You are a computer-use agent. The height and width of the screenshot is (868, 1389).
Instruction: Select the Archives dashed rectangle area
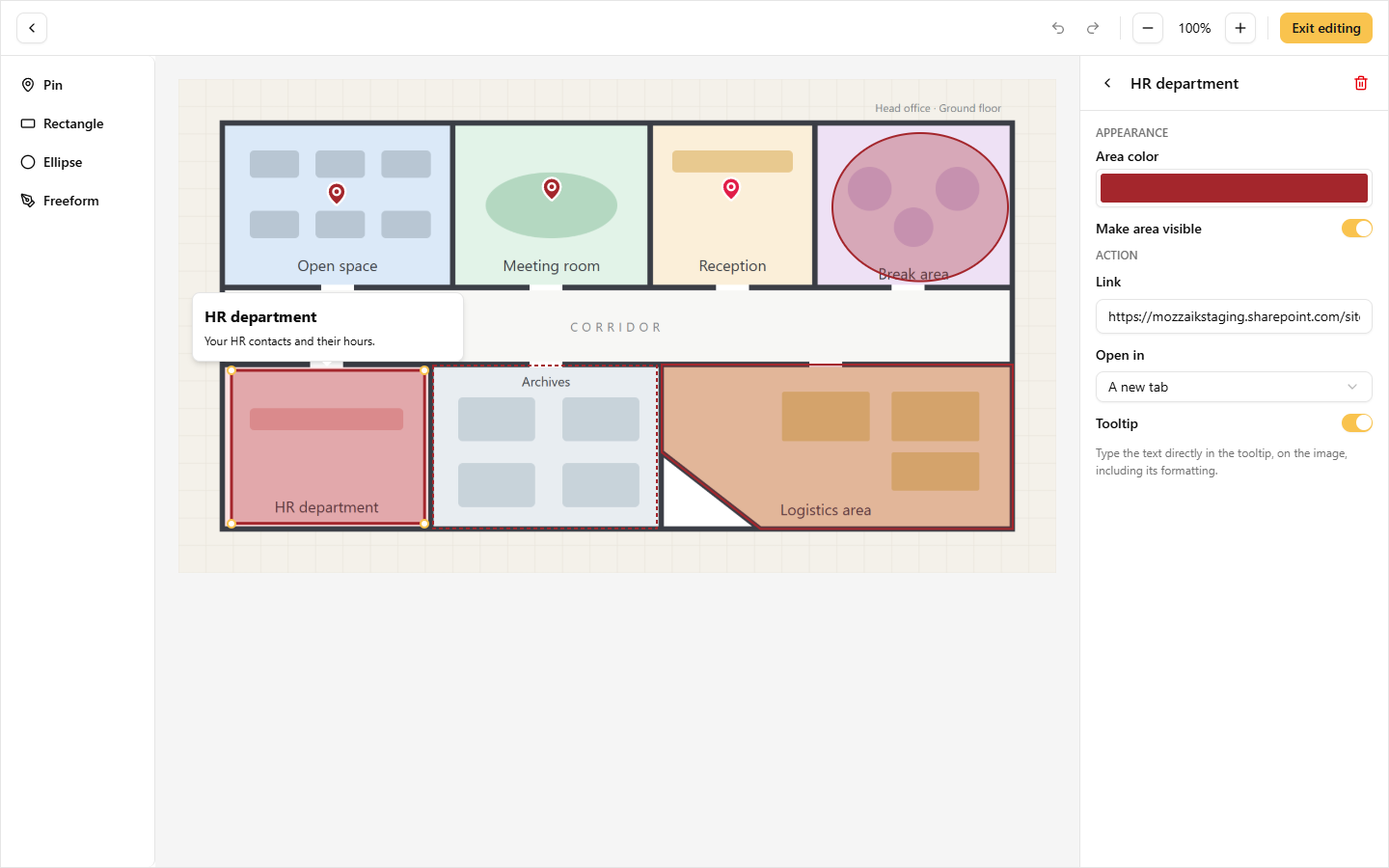point(546,447)
